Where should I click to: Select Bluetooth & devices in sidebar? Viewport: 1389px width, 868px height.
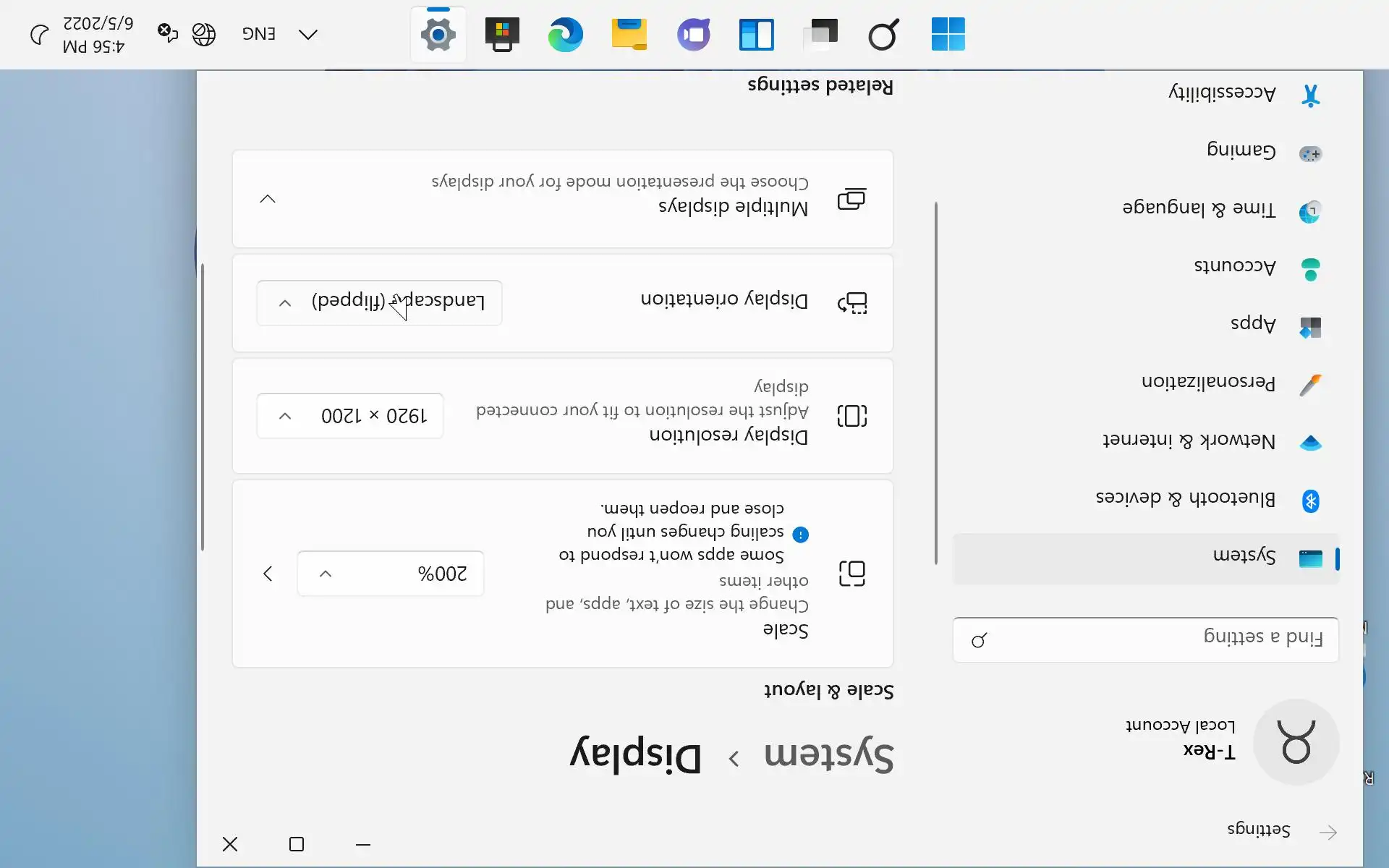click(x=1186, y=499)
